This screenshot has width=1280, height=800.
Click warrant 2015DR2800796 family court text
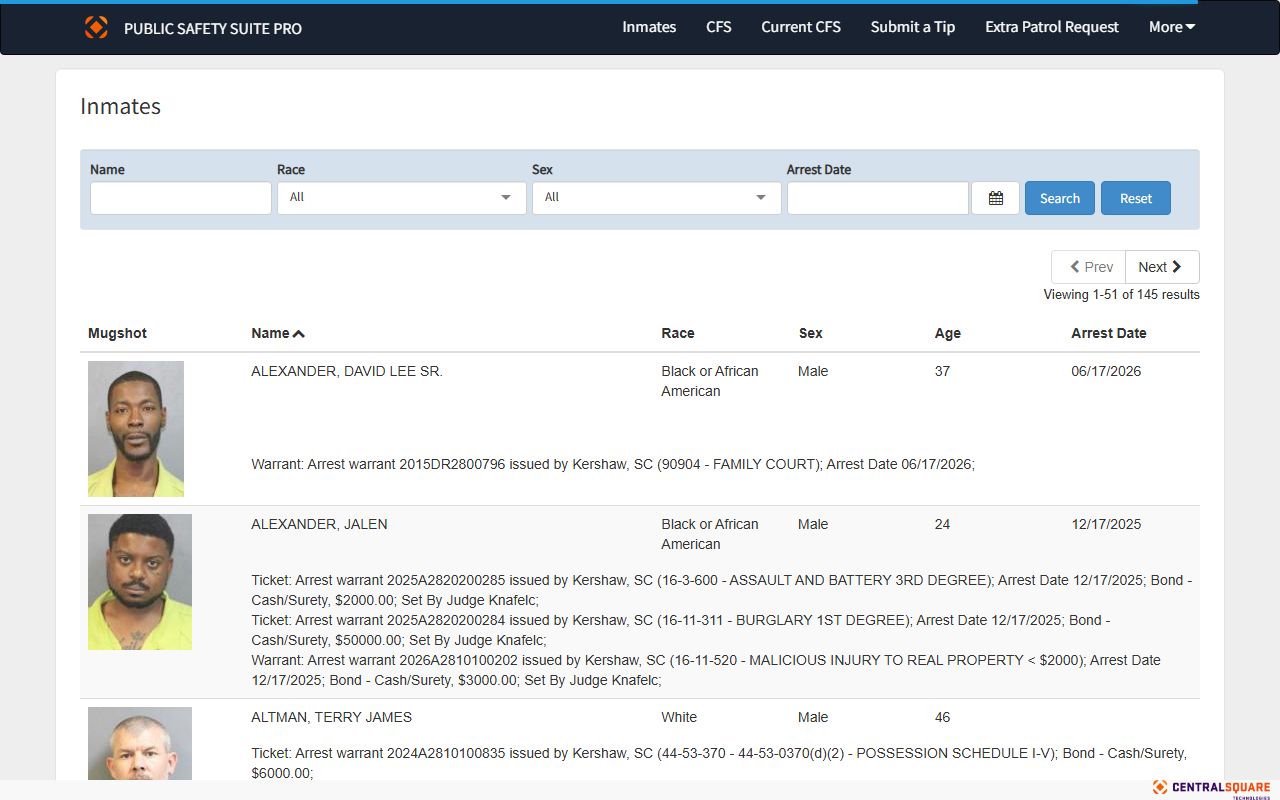(x=613, y=464)
